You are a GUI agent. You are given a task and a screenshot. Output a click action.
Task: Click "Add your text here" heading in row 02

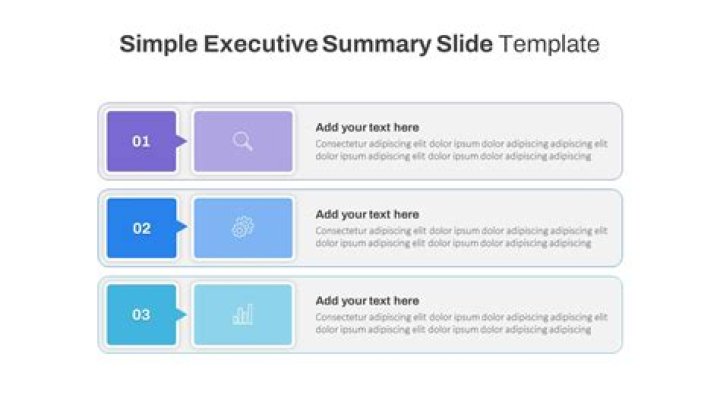pos(367,214)
